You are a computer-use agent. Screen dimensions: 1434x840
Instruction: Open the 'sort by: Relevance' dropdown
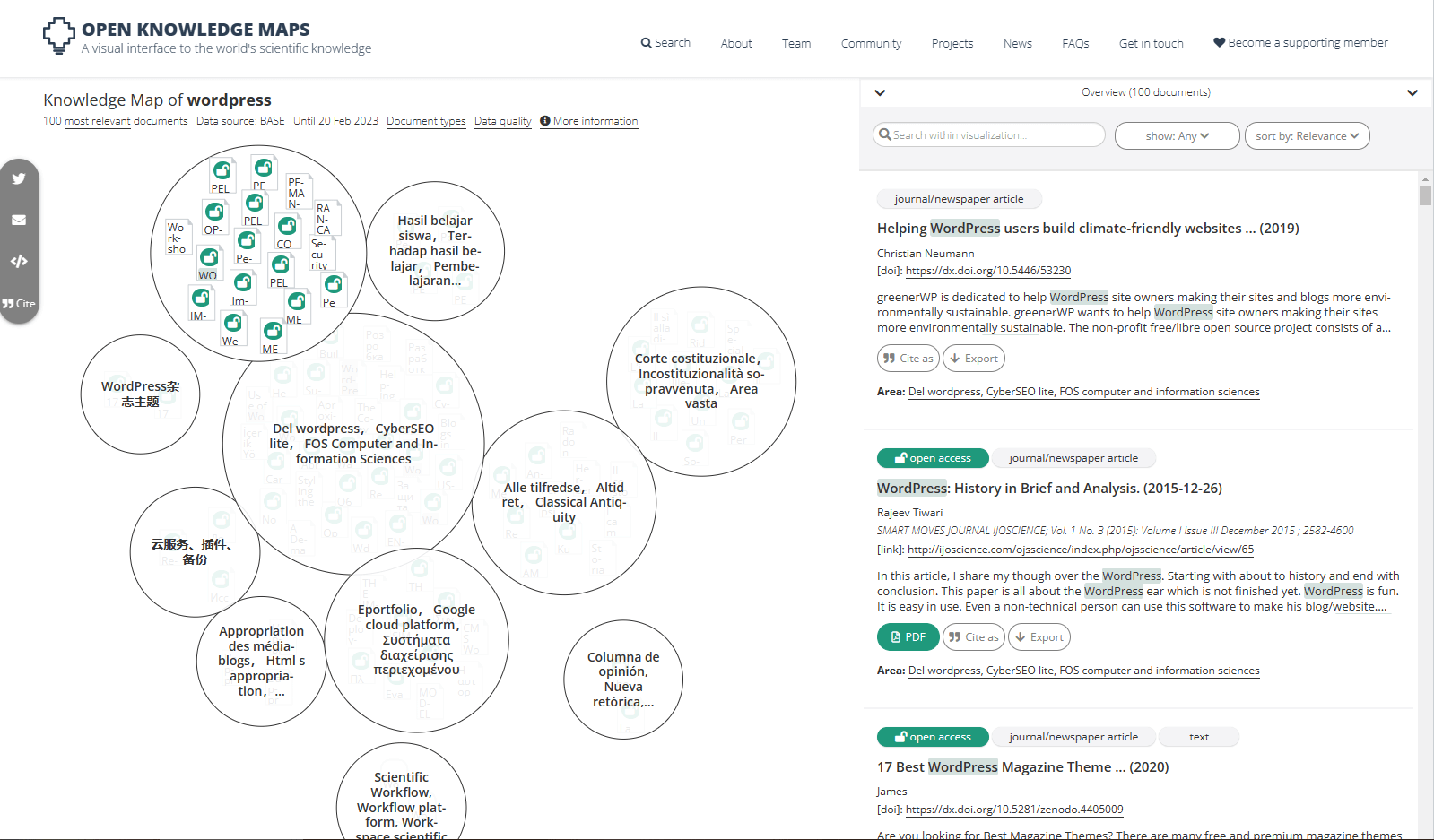(1307, 136)
